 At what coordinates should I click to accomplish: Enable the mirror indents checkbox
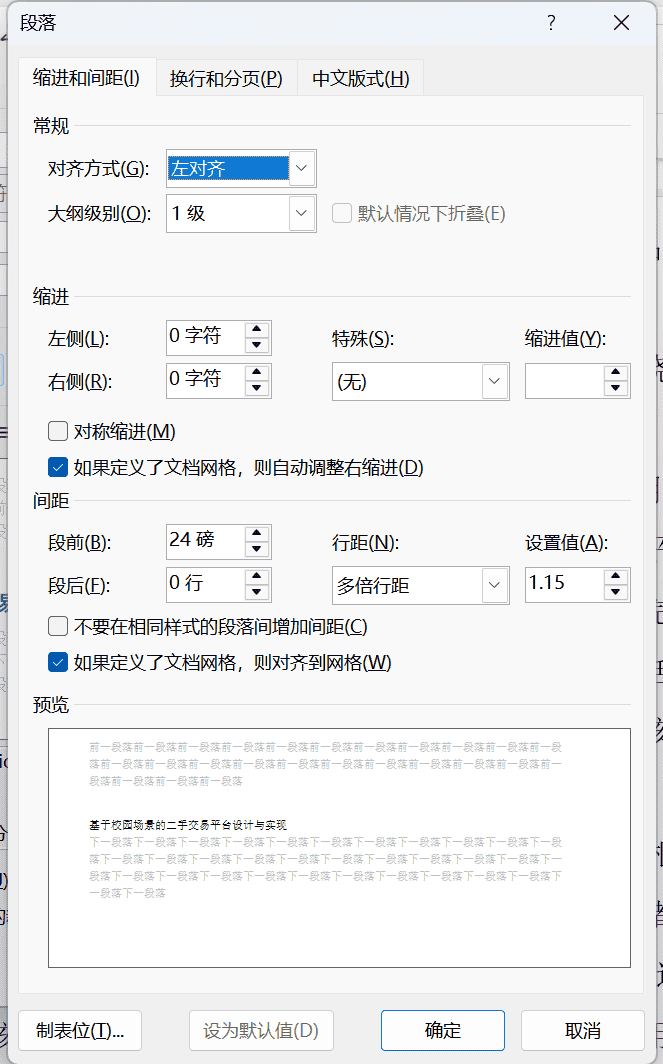click(58, 432)
